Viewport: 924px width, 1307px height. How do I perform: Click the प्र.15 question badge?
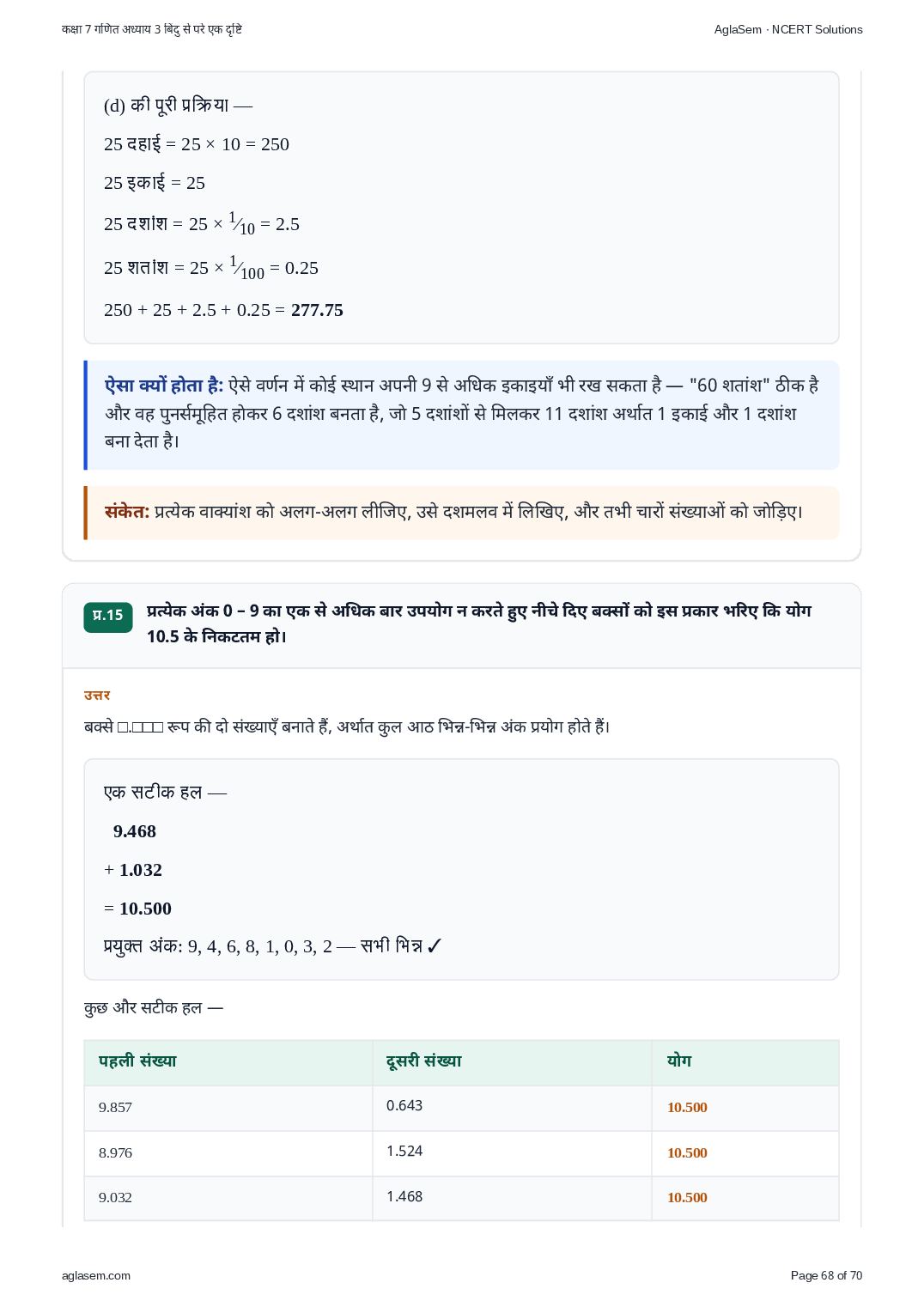108,616
